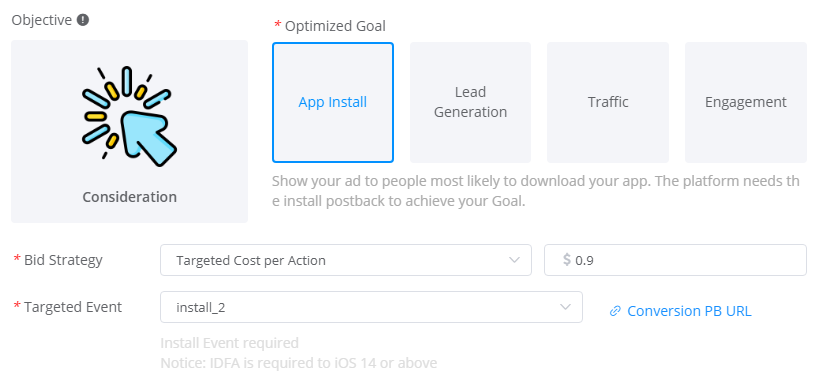Viewport: 819px width, 378px height.
Task: Click the Optimized Goal label
Action: tap(335, 26)
